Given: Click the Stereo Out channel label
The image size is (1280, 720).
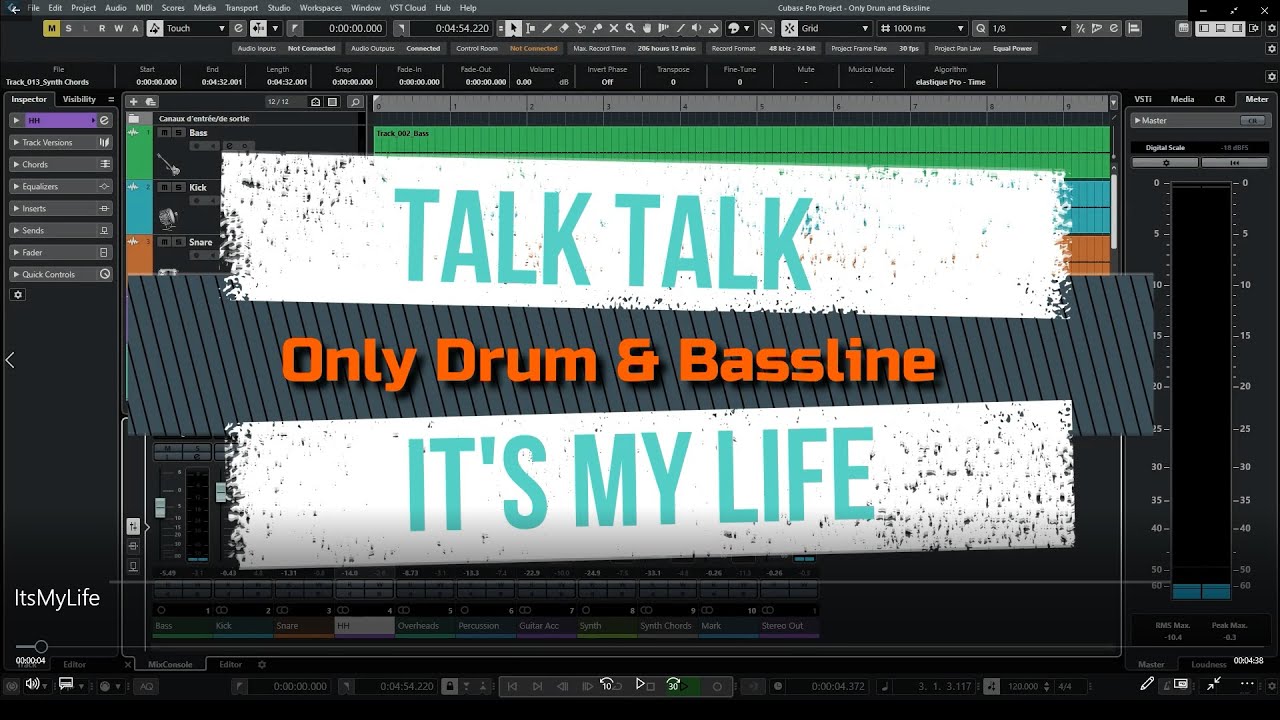Looking at the screenshot, I should (x=789, y=626).
